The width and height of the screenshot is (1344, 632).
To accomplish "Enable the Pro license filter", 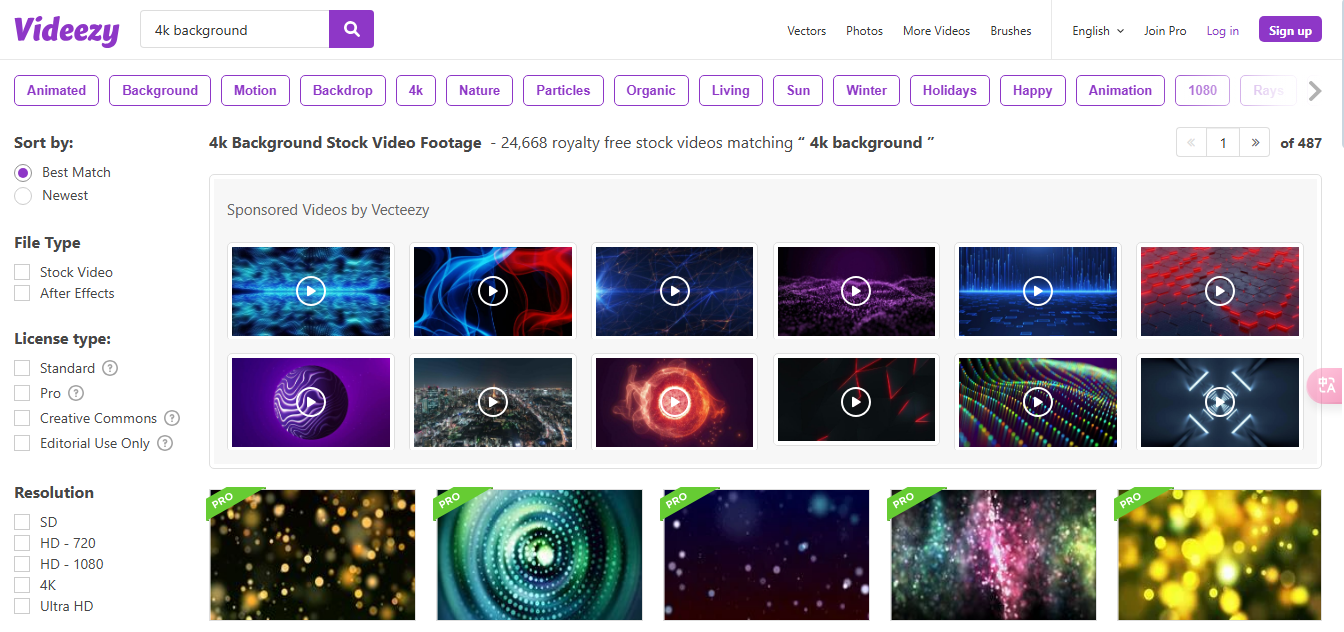I will (22, 393).
